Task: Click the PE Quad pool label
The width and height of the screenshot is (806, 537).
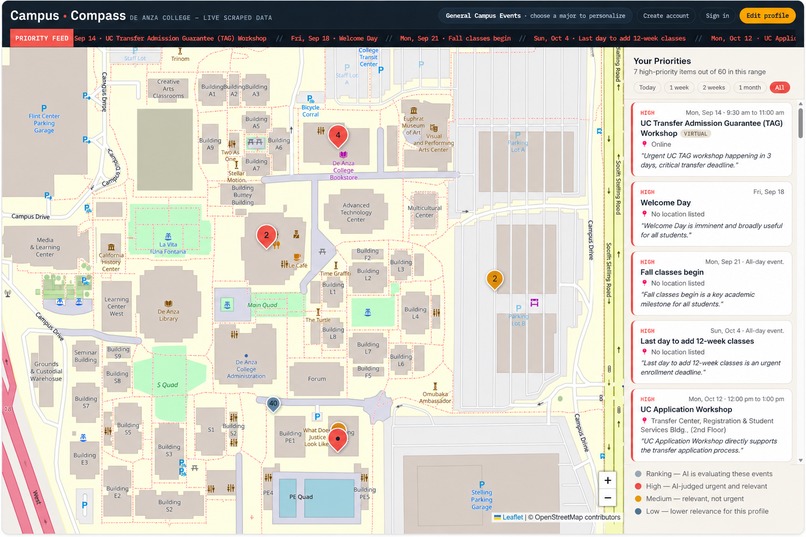Action: (301, 497)
